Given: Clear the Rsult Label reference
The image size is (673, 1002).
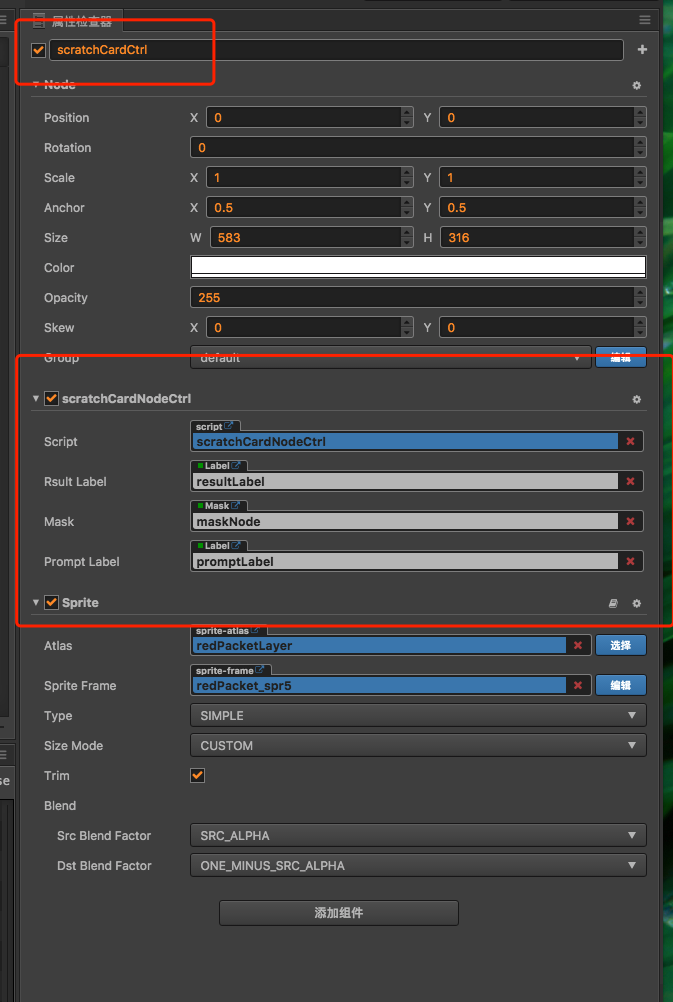Looking at the screenshot, I should pos(630,482).
